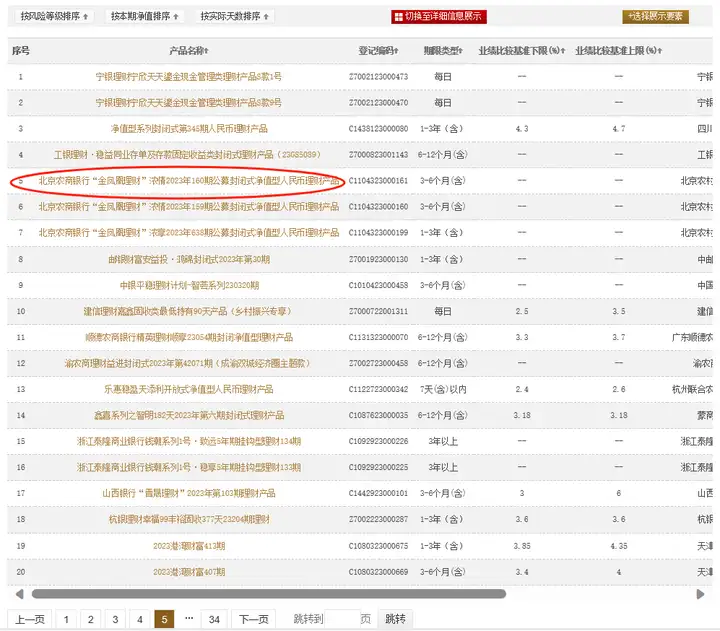Click the horizontal scrollbar left arrow
The image size is (720, 631).
click(19, 594)
